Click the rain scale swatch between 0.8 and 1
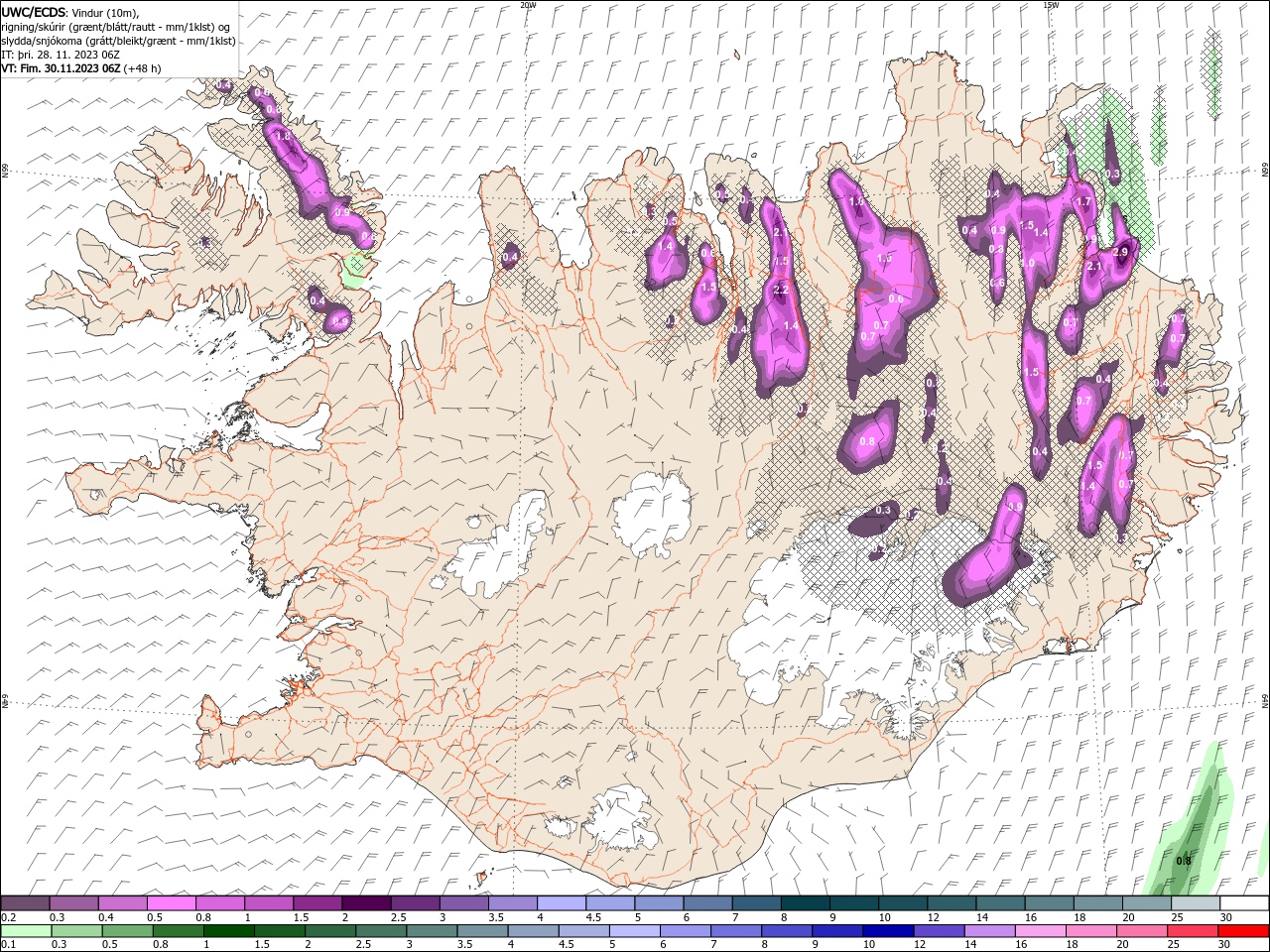 (178, 931)
